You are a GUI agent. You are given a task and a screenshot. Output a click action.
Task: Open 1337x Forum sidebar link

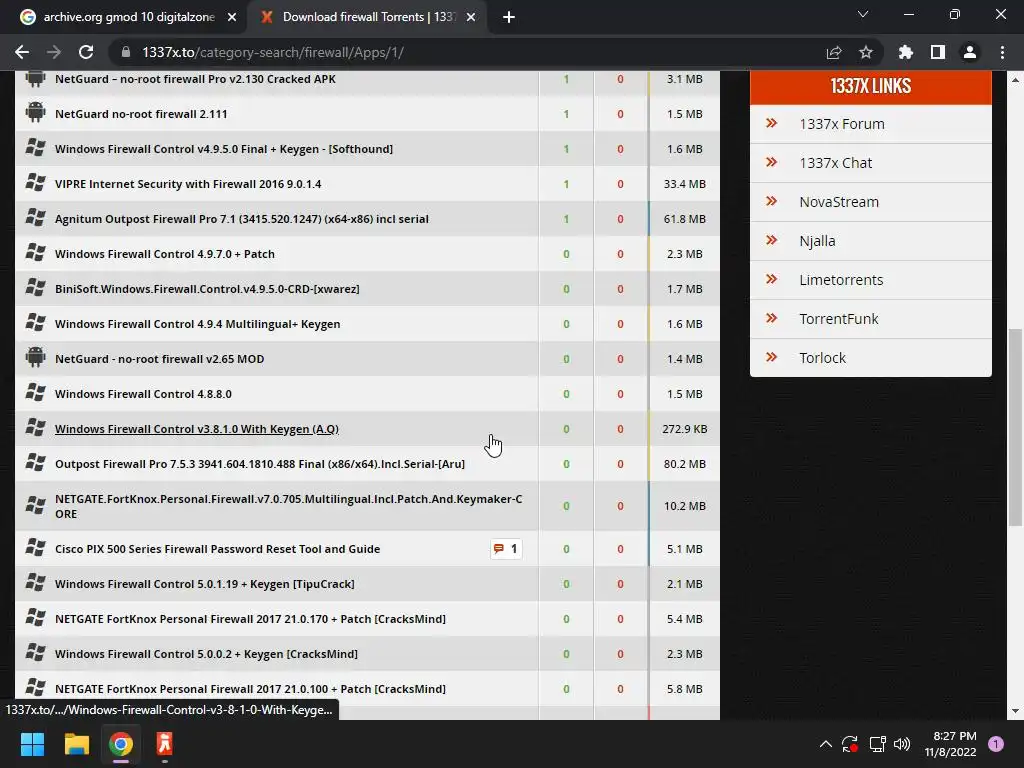click(x=842, y=124)
